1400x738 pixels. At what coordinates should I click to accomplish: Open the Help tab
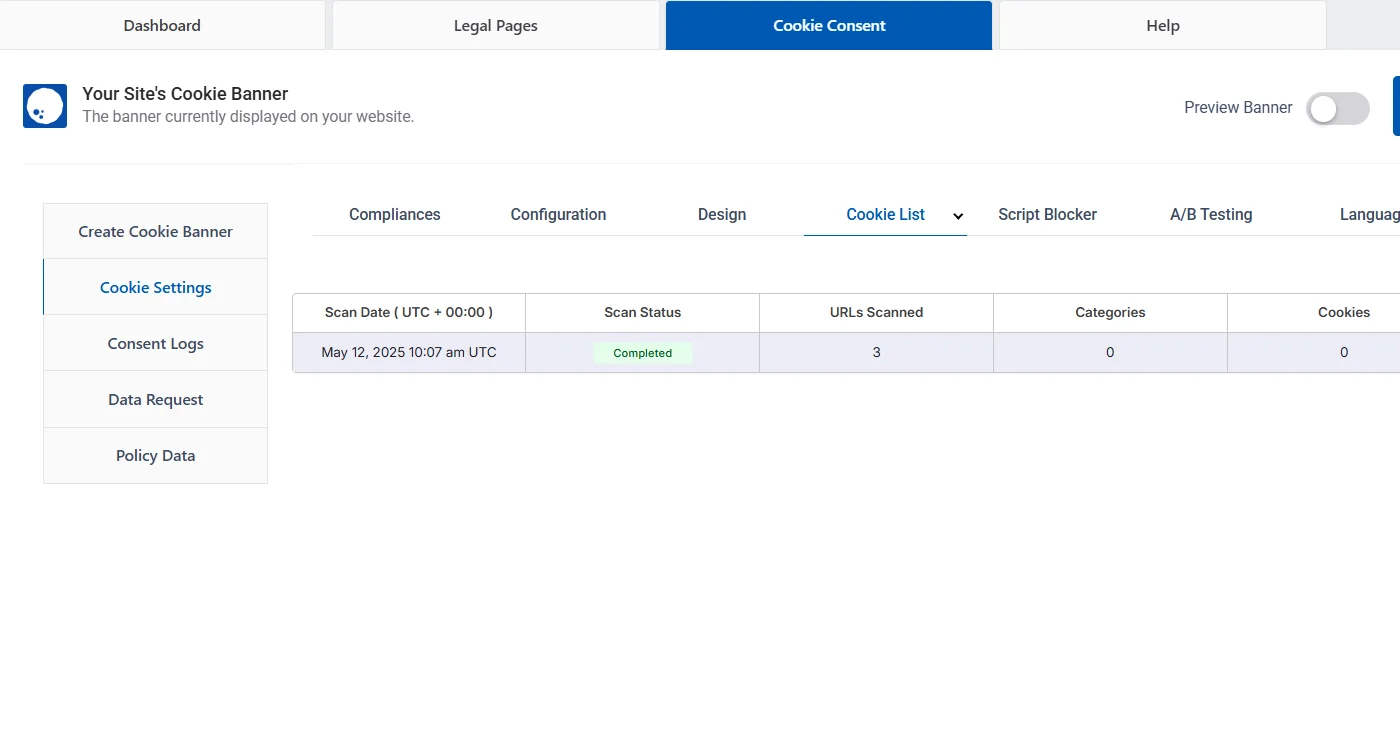pos(1162,26)
